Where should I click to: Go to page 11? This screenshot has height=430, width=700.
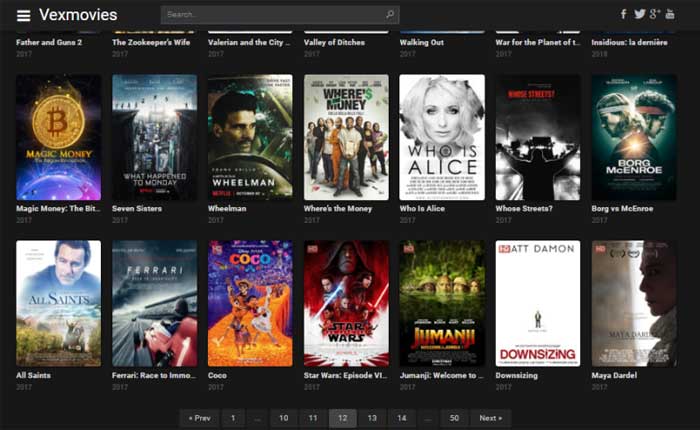tap(313, 418)
